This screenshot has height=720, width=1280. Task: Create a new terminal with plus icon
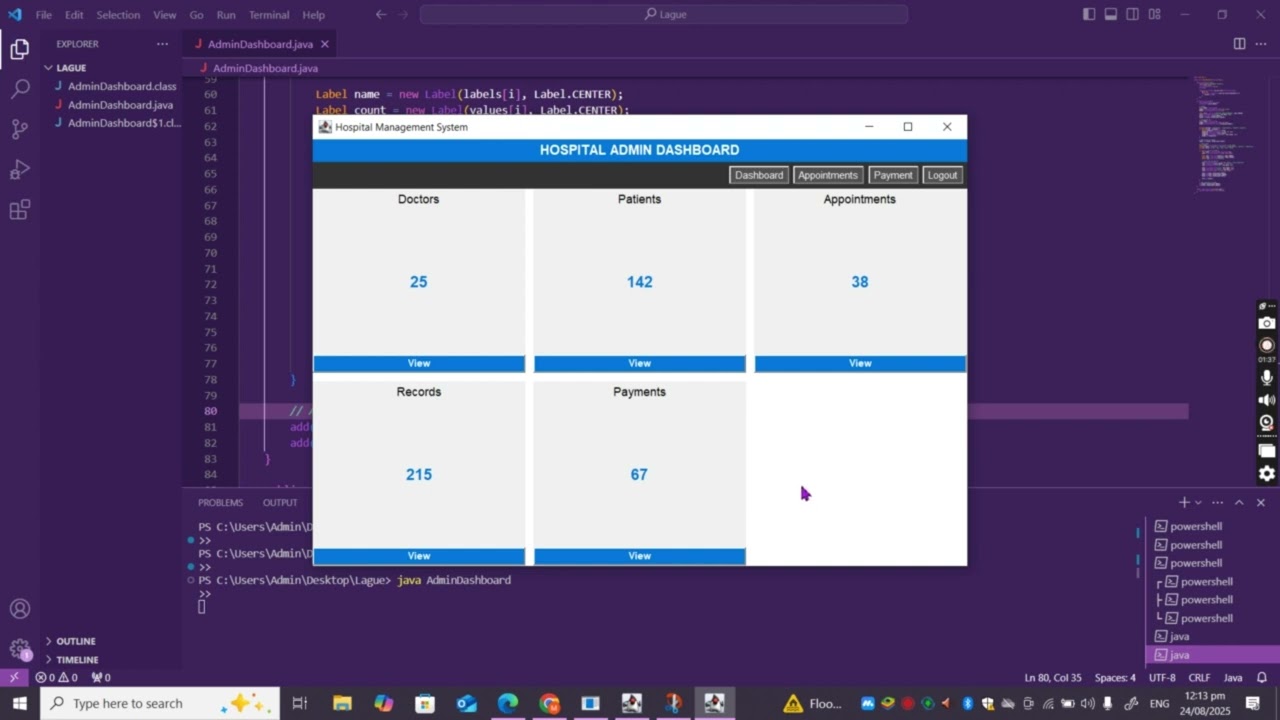(1184, 502)
